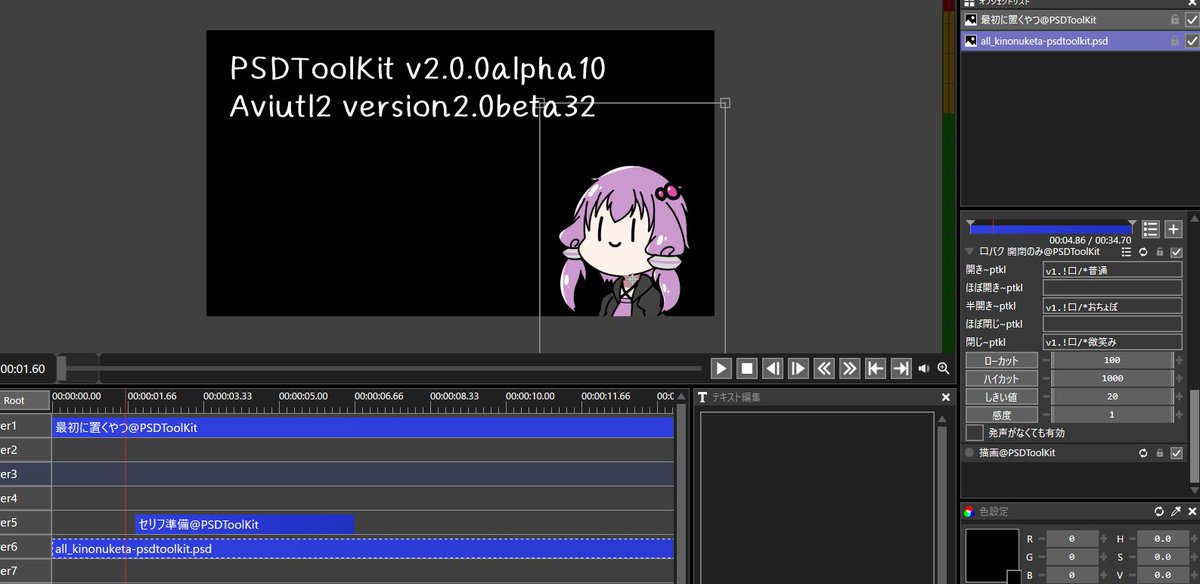The image size is (1200, 584).
Task: Click the speaker volume icon
Action: (x=924, y=369)
